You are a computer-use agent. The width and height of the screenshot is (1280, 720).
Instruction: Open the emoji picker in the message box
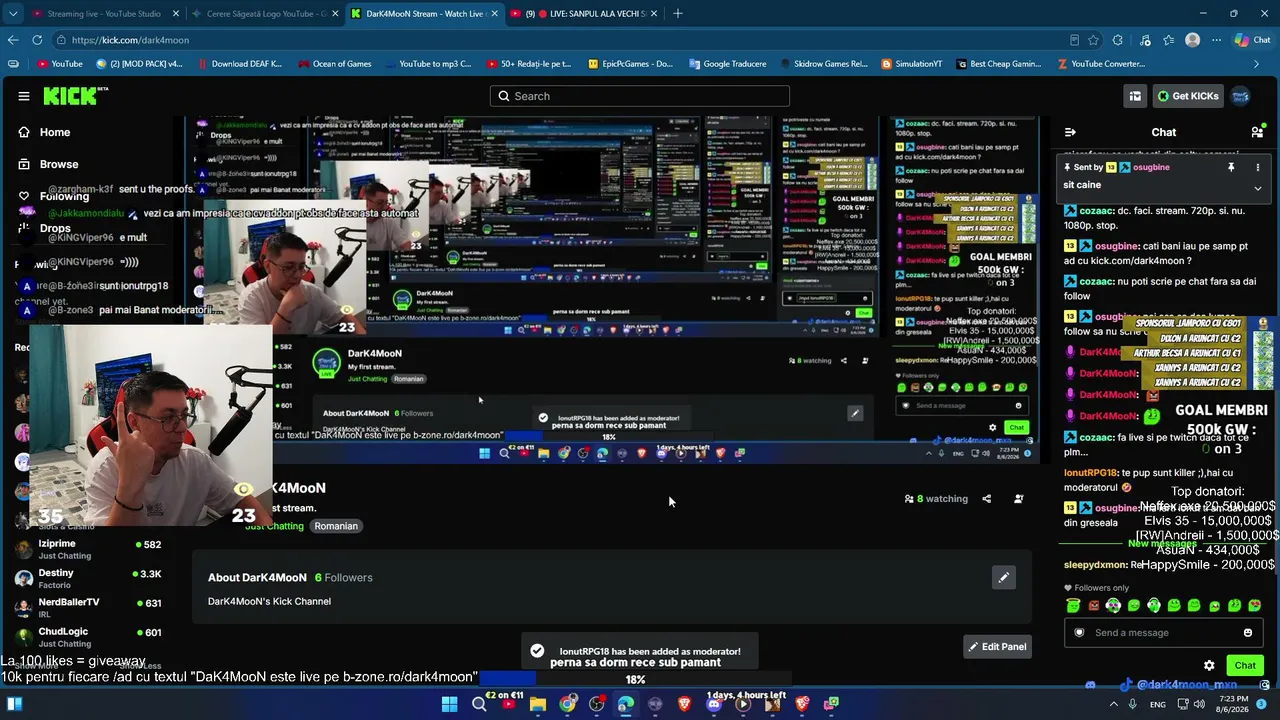point(1247,632)
